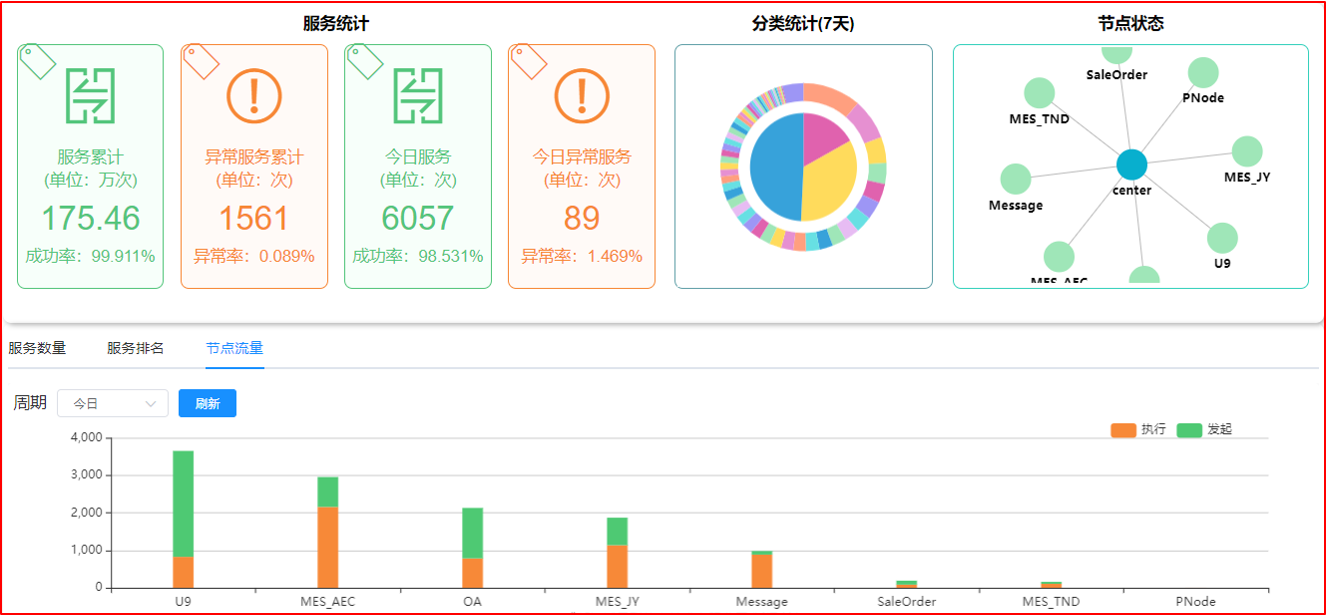
Task: Click the U9 node in the topology graph
Action: (1223, 240)
